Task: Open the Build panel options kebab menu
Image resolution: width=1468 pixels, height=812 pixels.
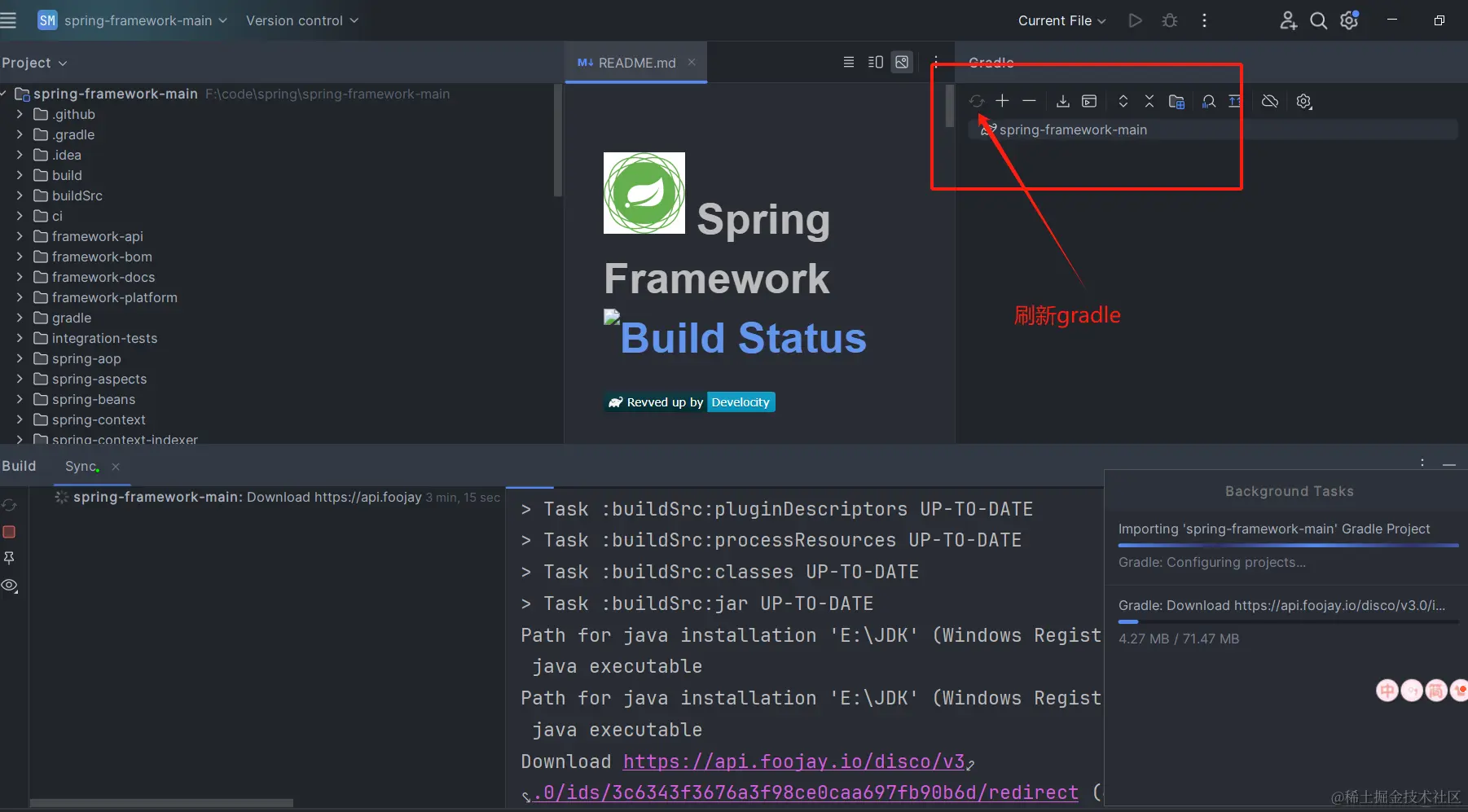Action: 1422,463
